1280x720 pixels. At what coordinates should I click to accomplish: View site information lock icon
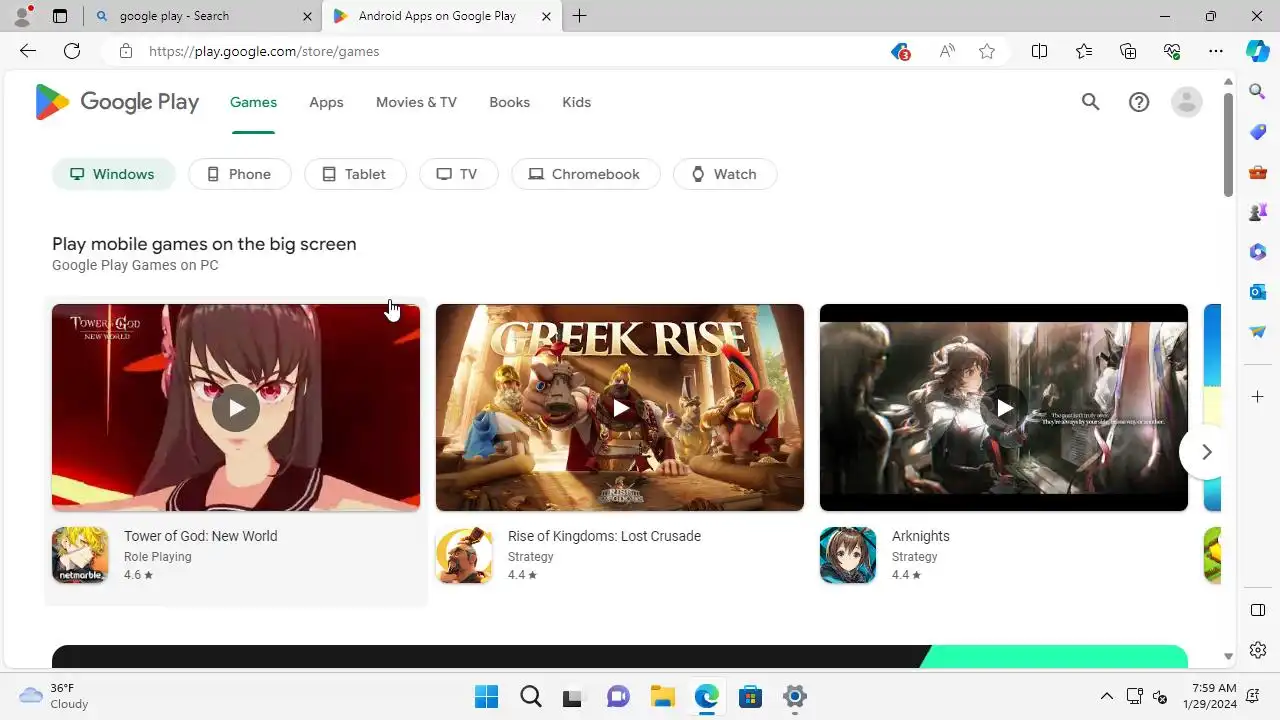(x=125, y=51)
